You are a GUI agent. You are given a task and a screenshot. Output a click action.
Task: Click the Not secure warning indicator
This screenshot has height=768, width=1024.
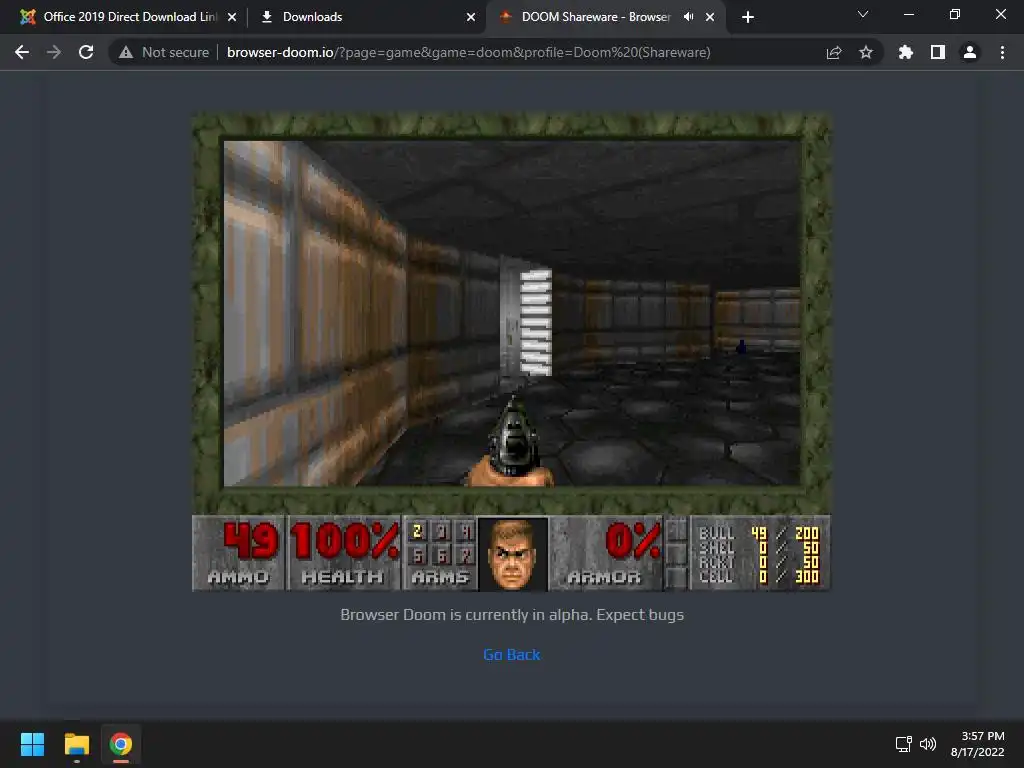pos(164,52)
